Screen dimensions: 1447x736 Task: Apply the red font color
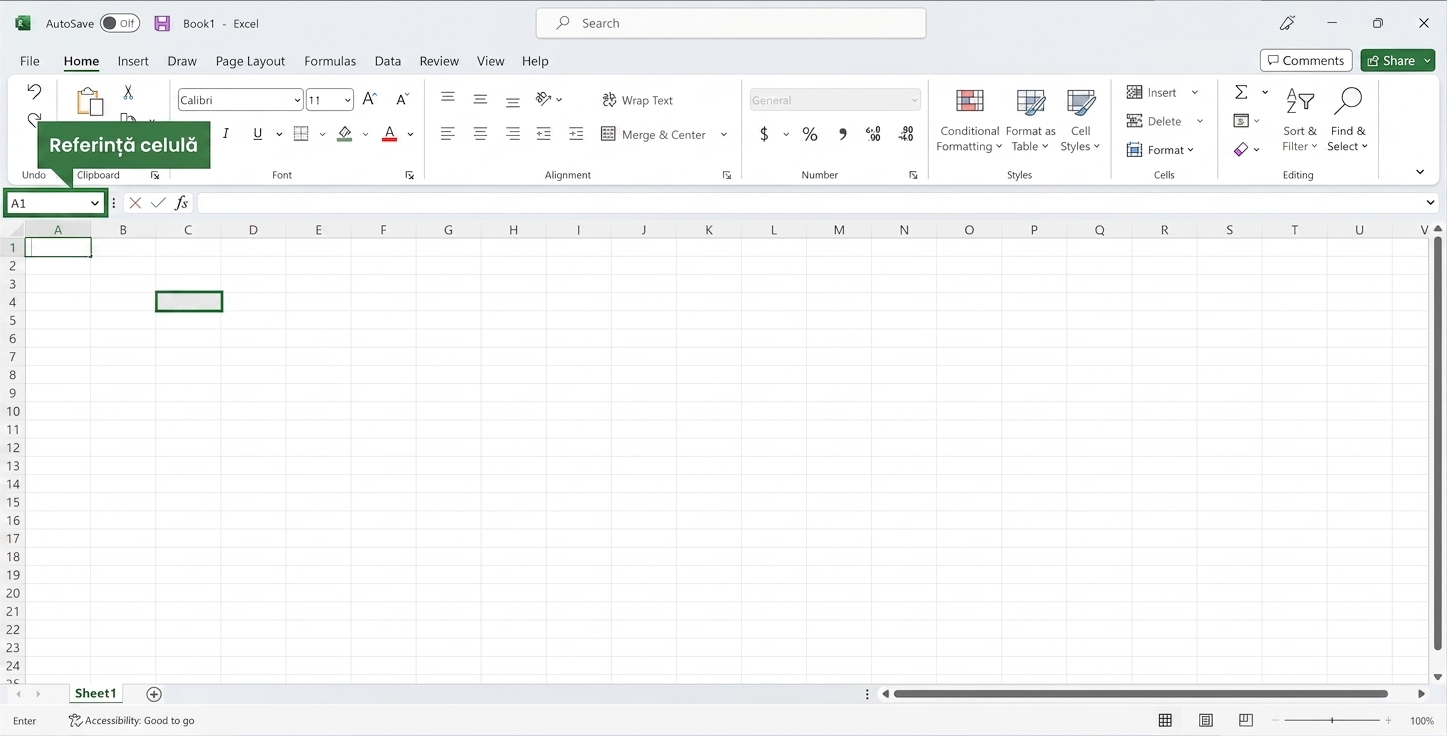coord(390,134)
